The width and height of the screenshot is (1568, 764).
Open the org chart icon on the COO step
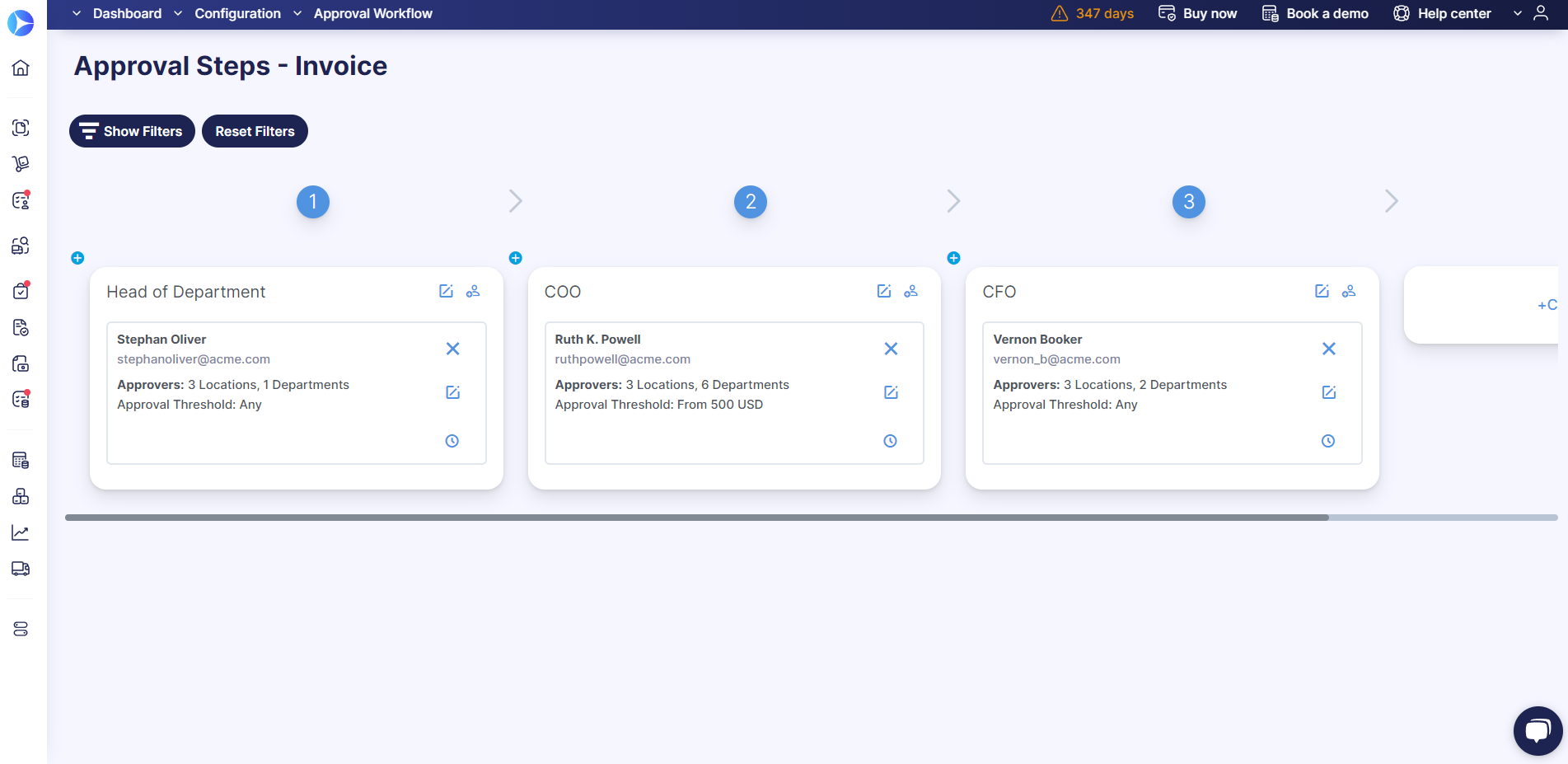click(911, 291)
